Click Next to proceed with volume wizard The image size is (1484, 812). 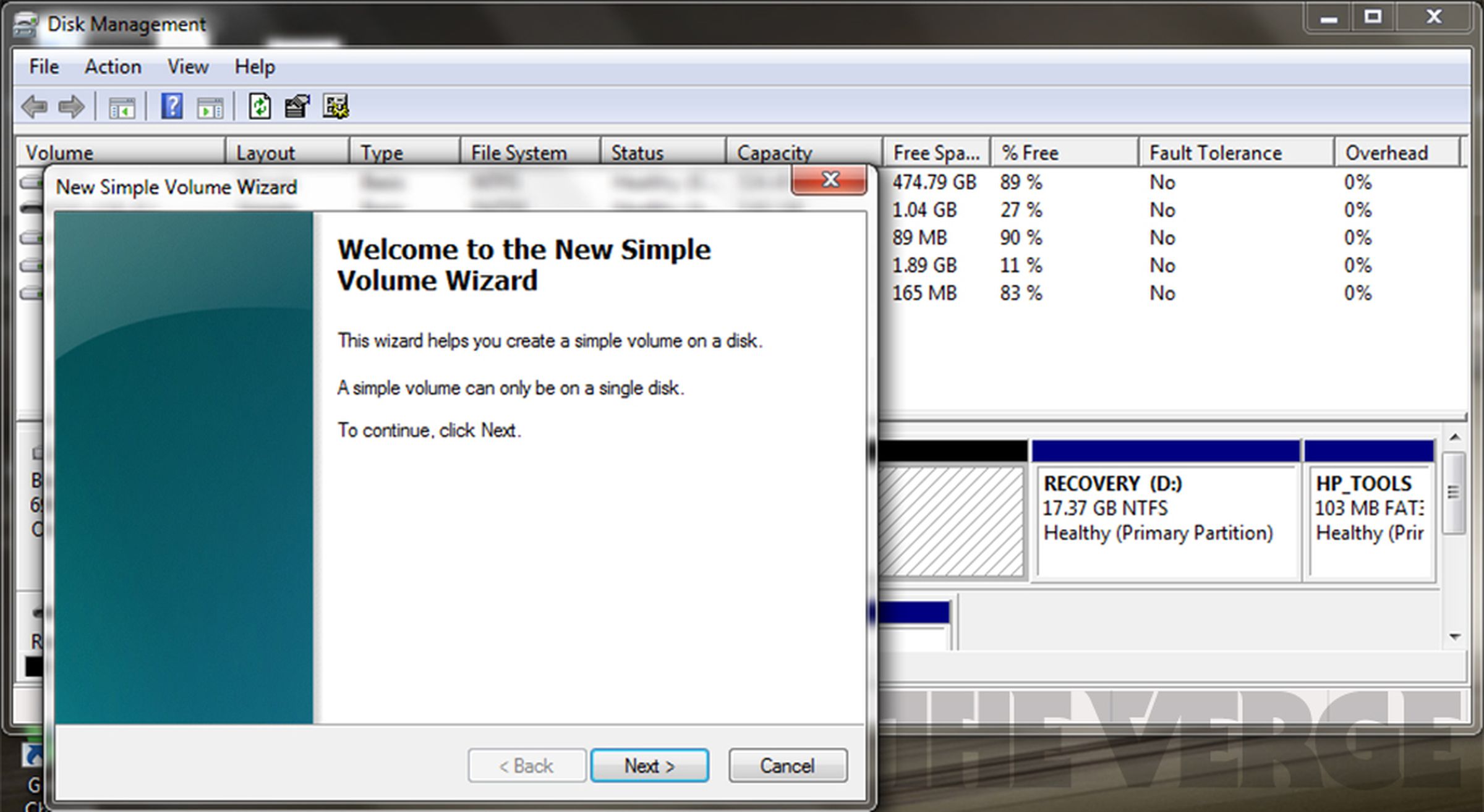pos(650,766)
